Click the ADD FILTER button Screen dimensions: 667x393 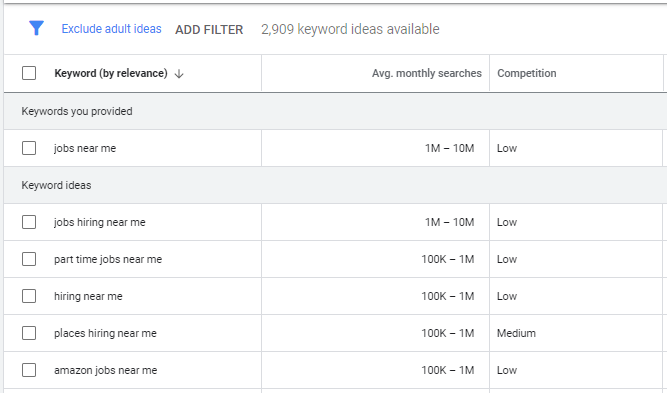pos(209,29)
